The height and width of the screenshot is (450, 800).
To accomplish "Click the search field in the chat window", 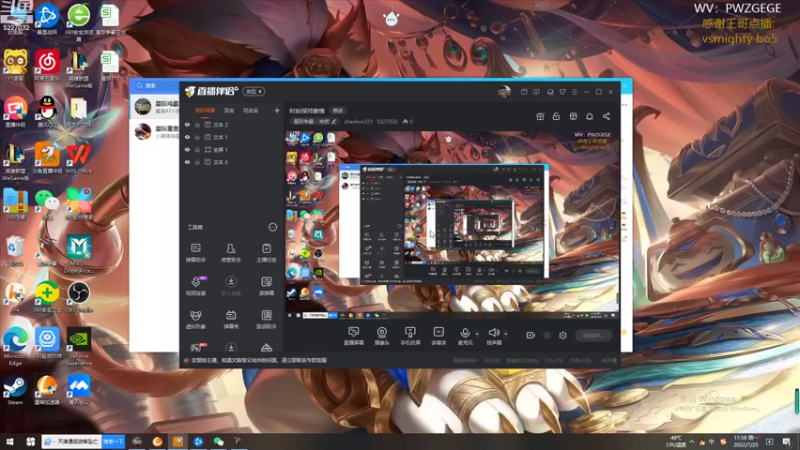I will point(155,86).
